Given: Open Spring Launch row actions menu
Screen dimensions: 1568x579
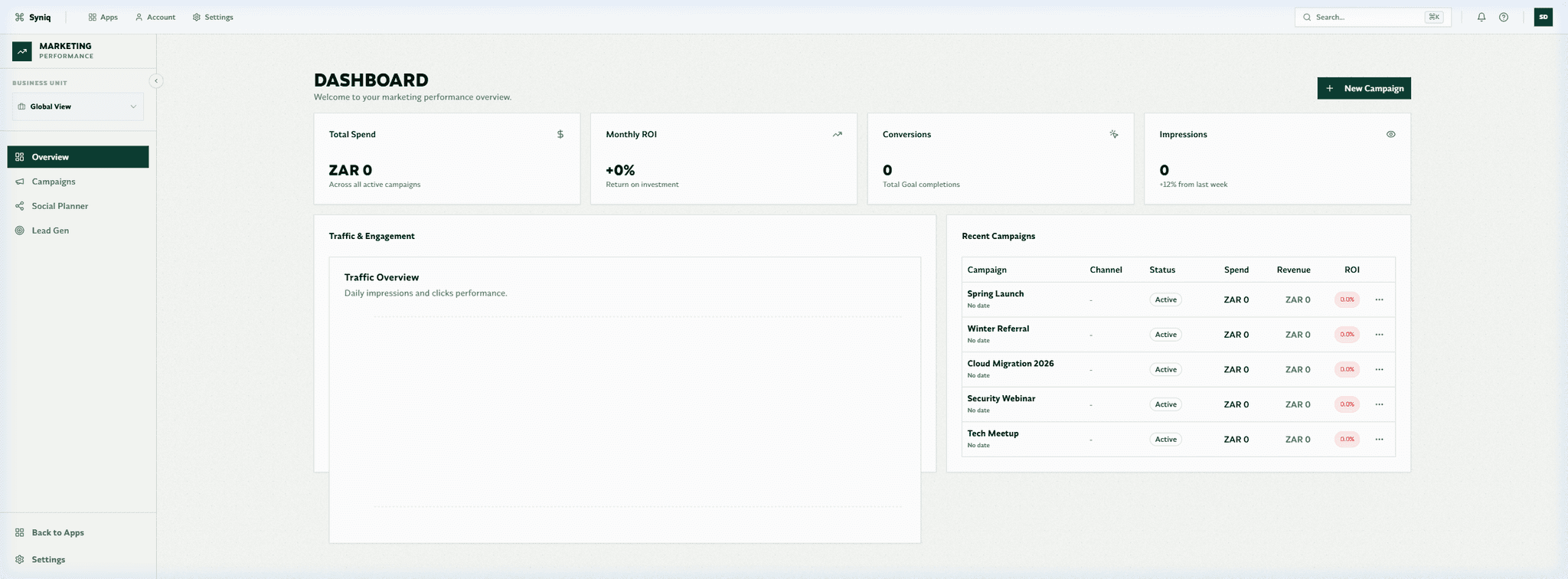Looking at the screenshot, I should pos(1379,299).
